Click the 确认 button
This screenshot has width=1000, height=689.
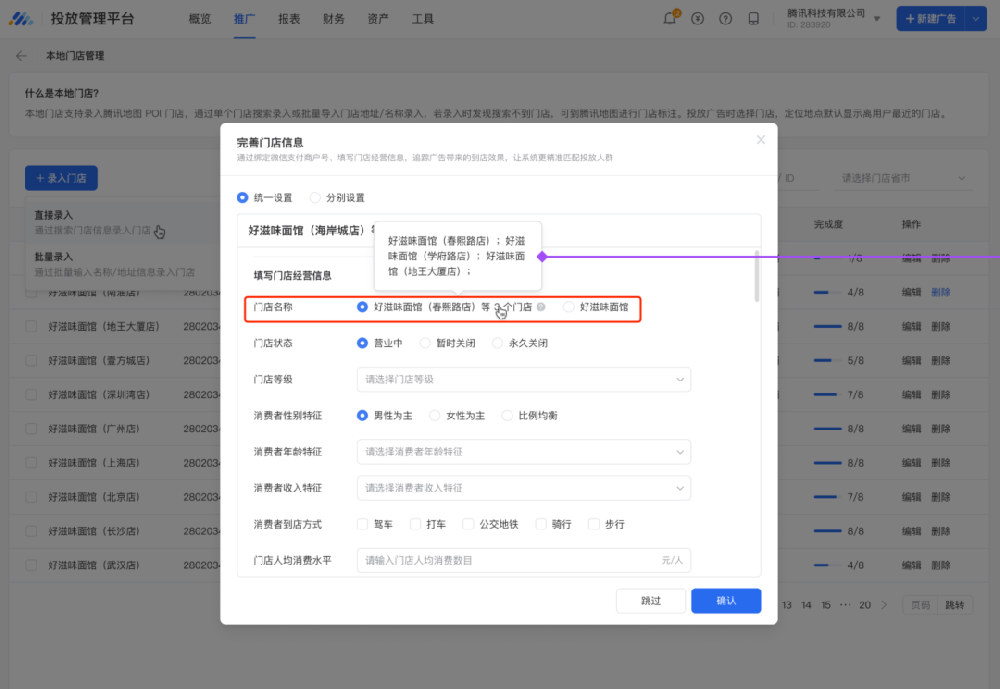coord(726,601)
